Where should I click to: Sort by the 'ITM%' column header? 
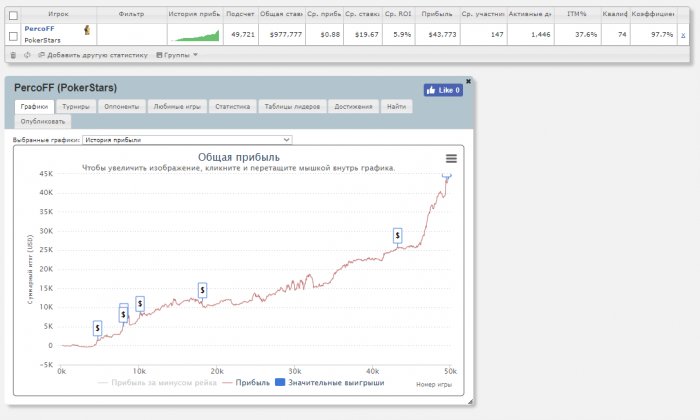click(577, 14)
